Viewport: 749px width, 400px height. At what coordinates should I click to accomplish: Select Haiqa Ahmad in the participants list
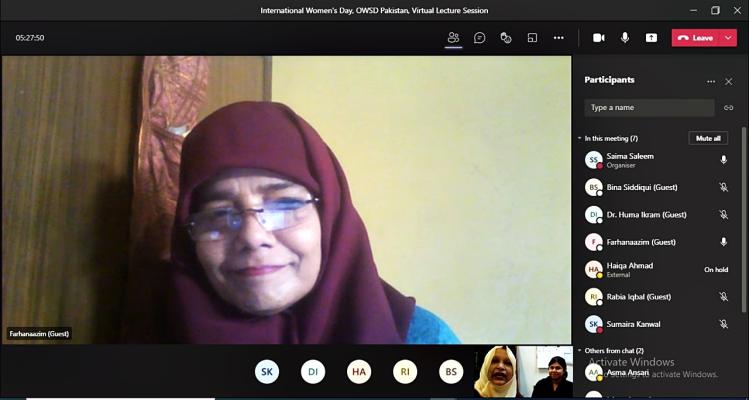tap(630, 269)
